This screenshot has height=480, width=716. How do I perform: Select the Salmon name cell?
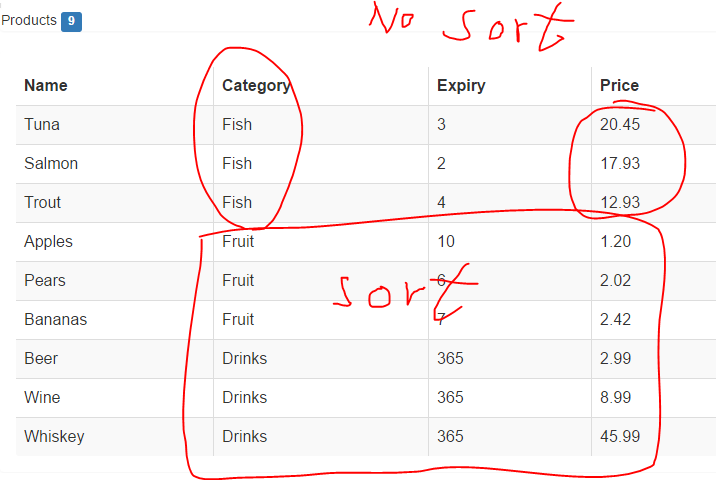click(x=51, y=164)
